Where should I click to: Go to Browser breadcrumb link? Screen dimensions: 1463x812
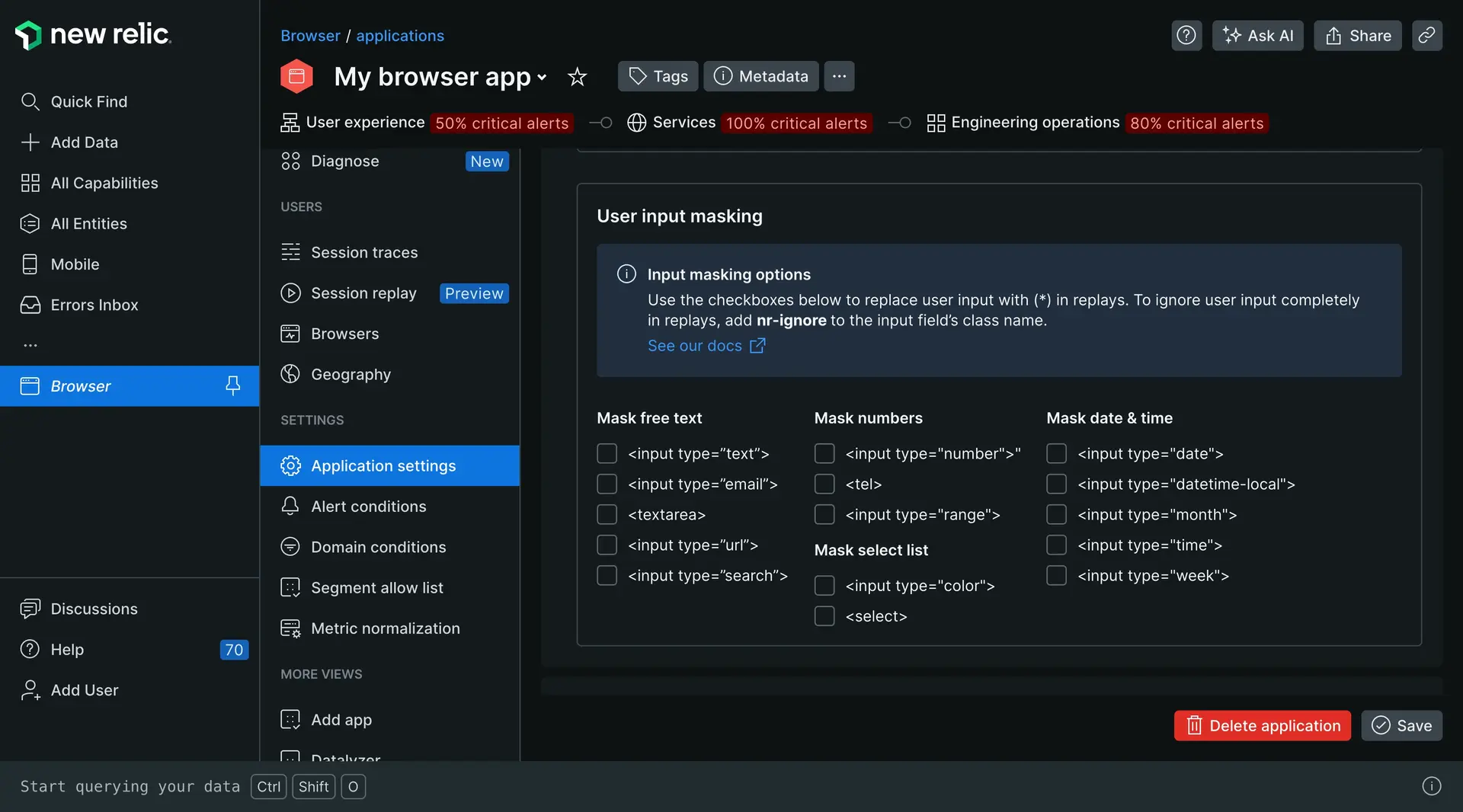point(310,36)
